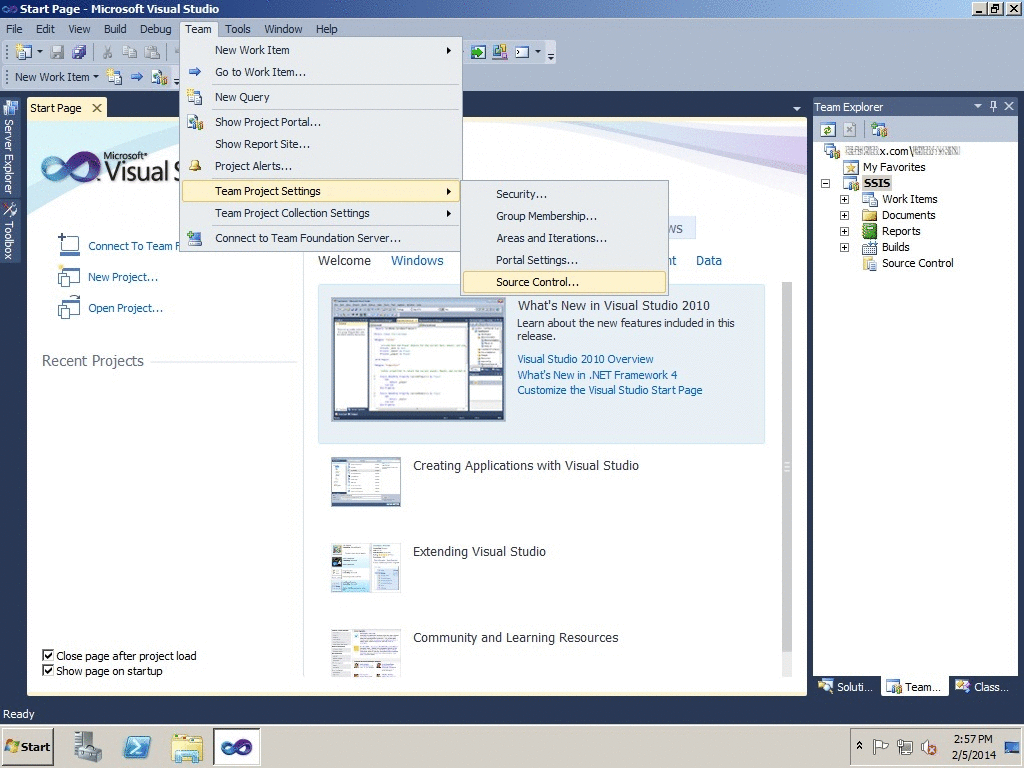Click the Builds calendar icon
The height and width of the screenshot is (768, 1024).
coord(869,248)
